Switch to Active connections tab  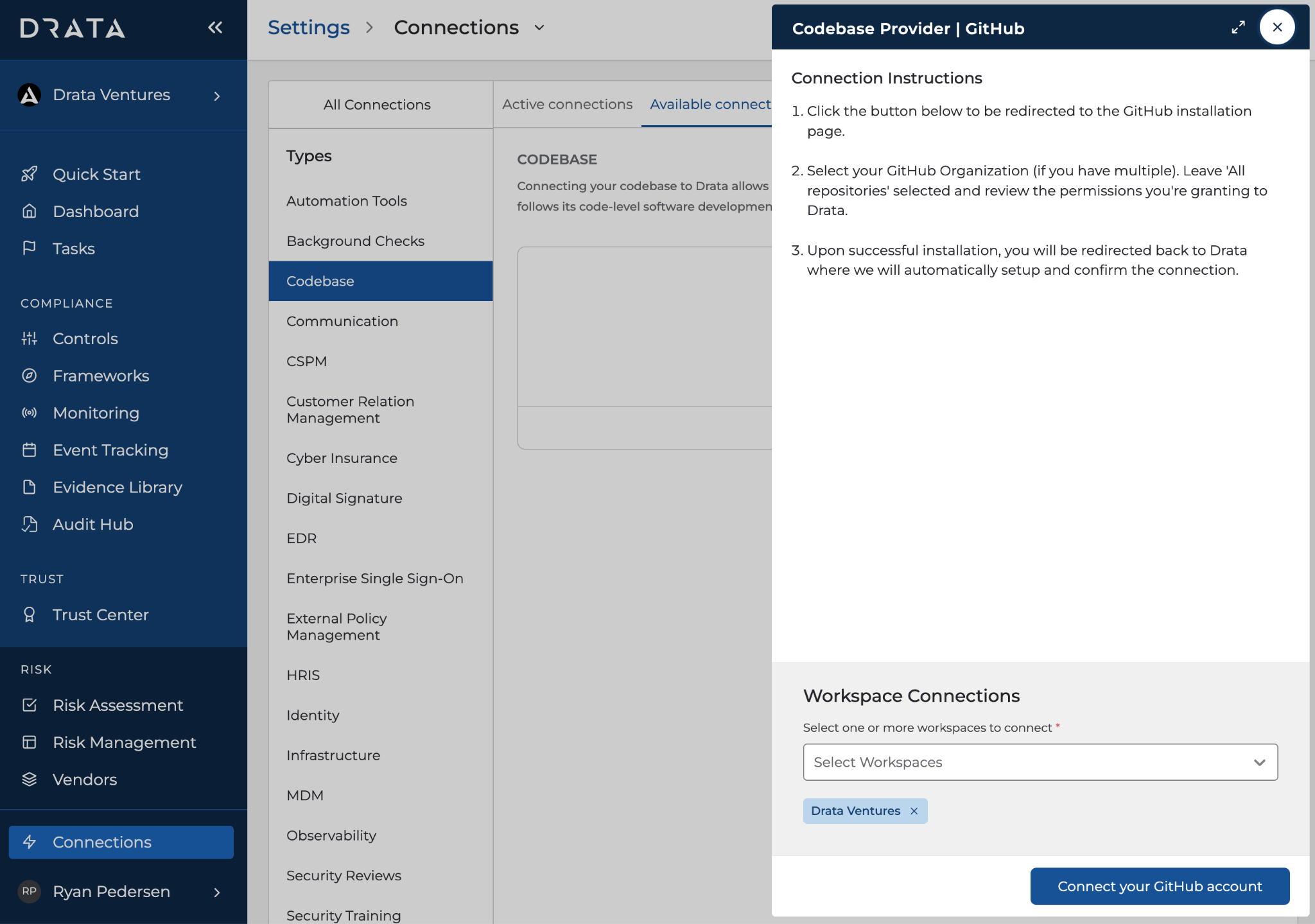pos(567,104)
